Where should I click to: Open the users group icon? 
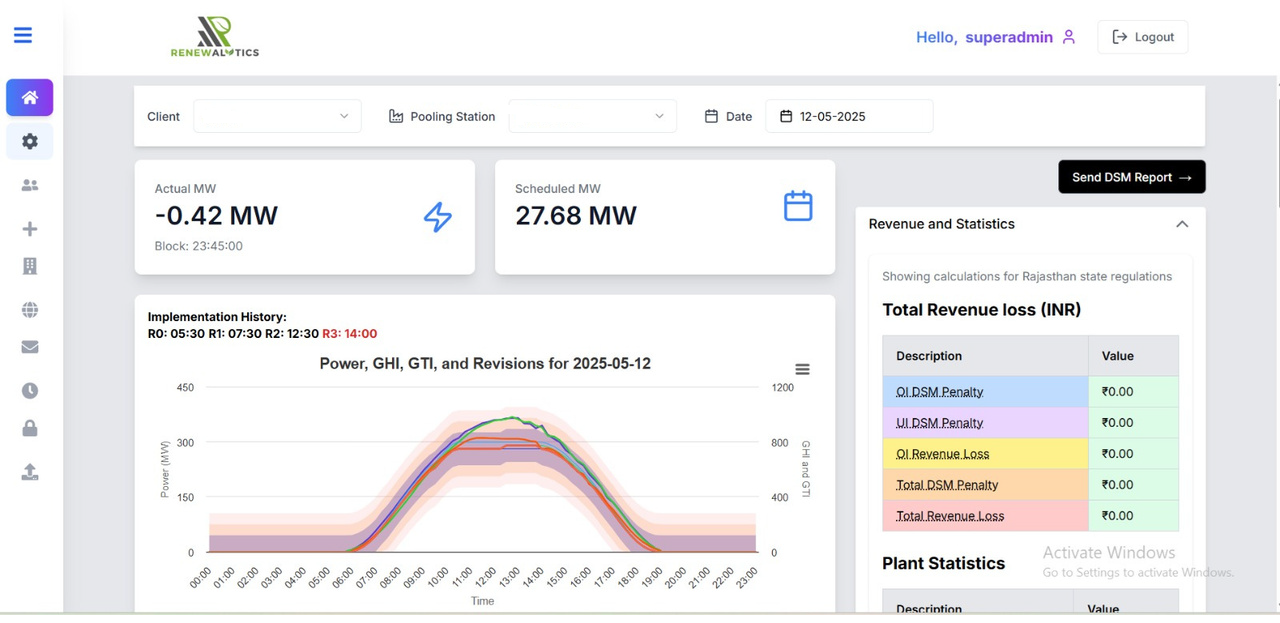click(30, 186)
